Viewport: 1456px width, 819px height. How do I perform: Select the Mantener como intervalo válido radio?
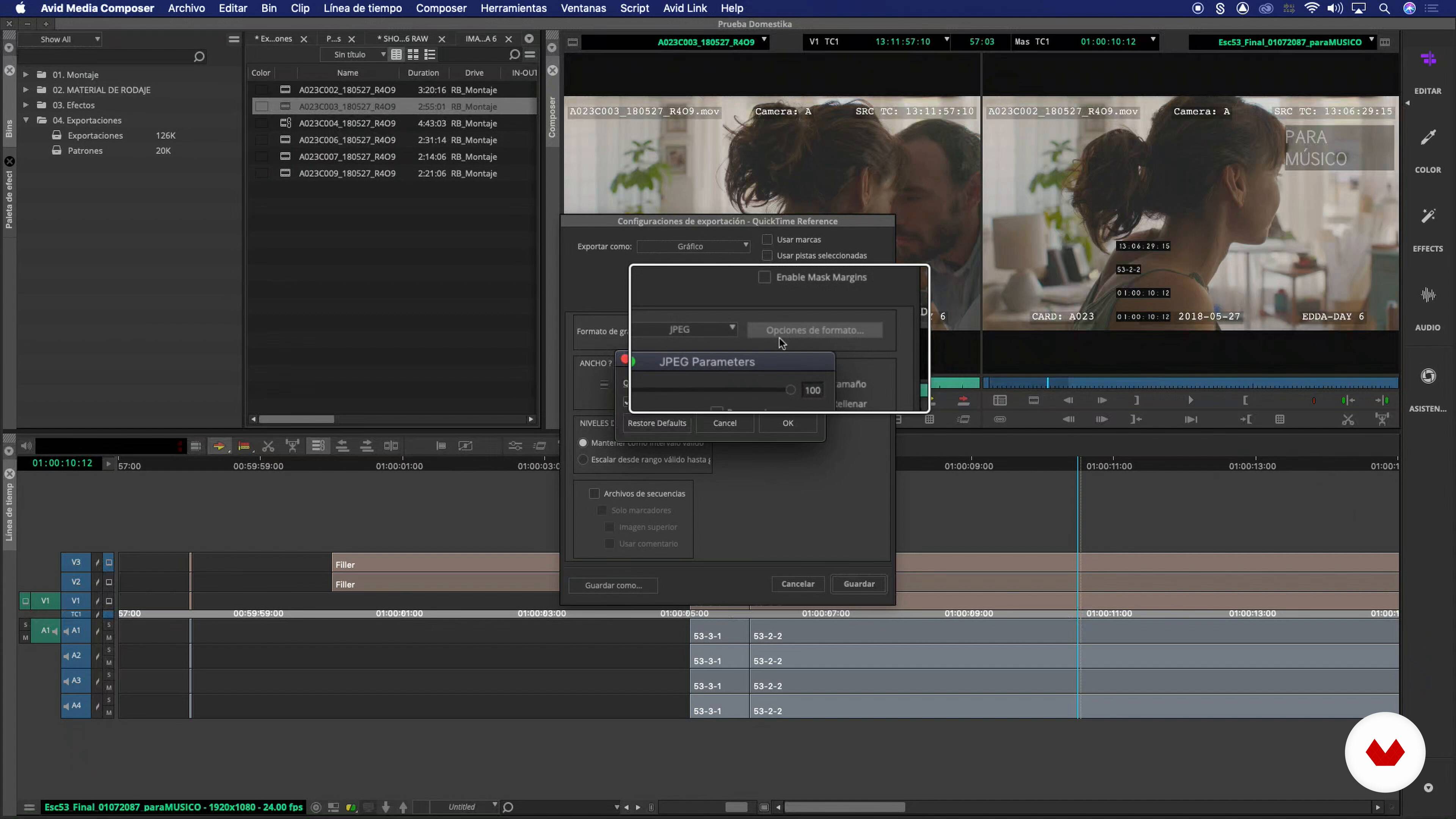coord(583,442)
